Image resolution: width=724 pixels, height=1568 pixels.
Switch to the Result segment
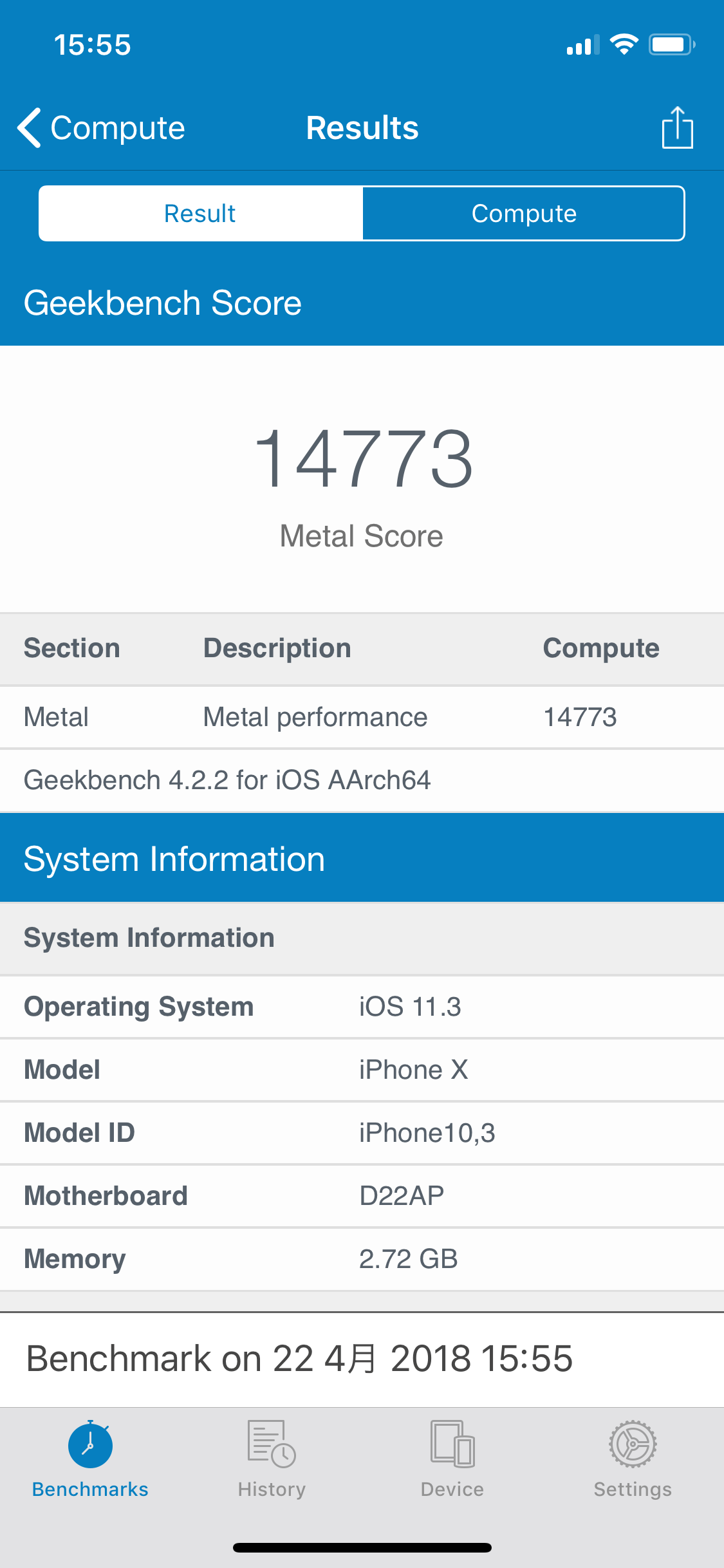coord(200,214)
